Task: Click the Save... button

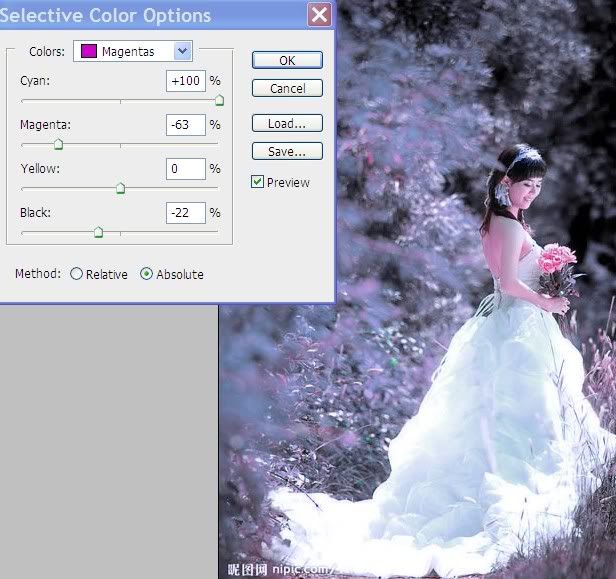Action: (287, 152)
